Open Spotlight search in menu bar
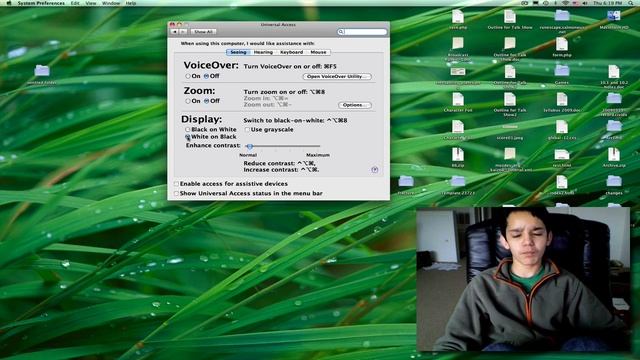Viewport: 640px width, 360px height. (x=631, y=3)
